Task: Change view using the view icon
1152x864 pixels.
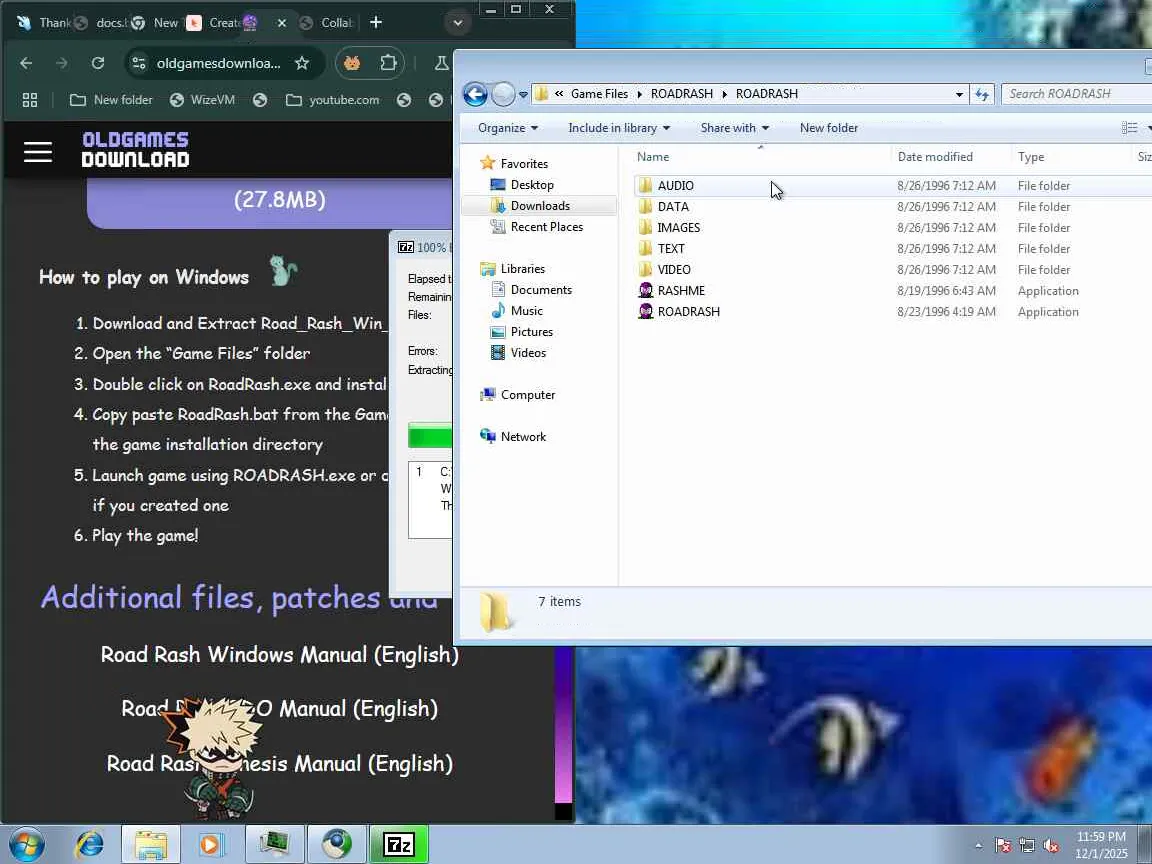Action: [x=1129, y=128]
